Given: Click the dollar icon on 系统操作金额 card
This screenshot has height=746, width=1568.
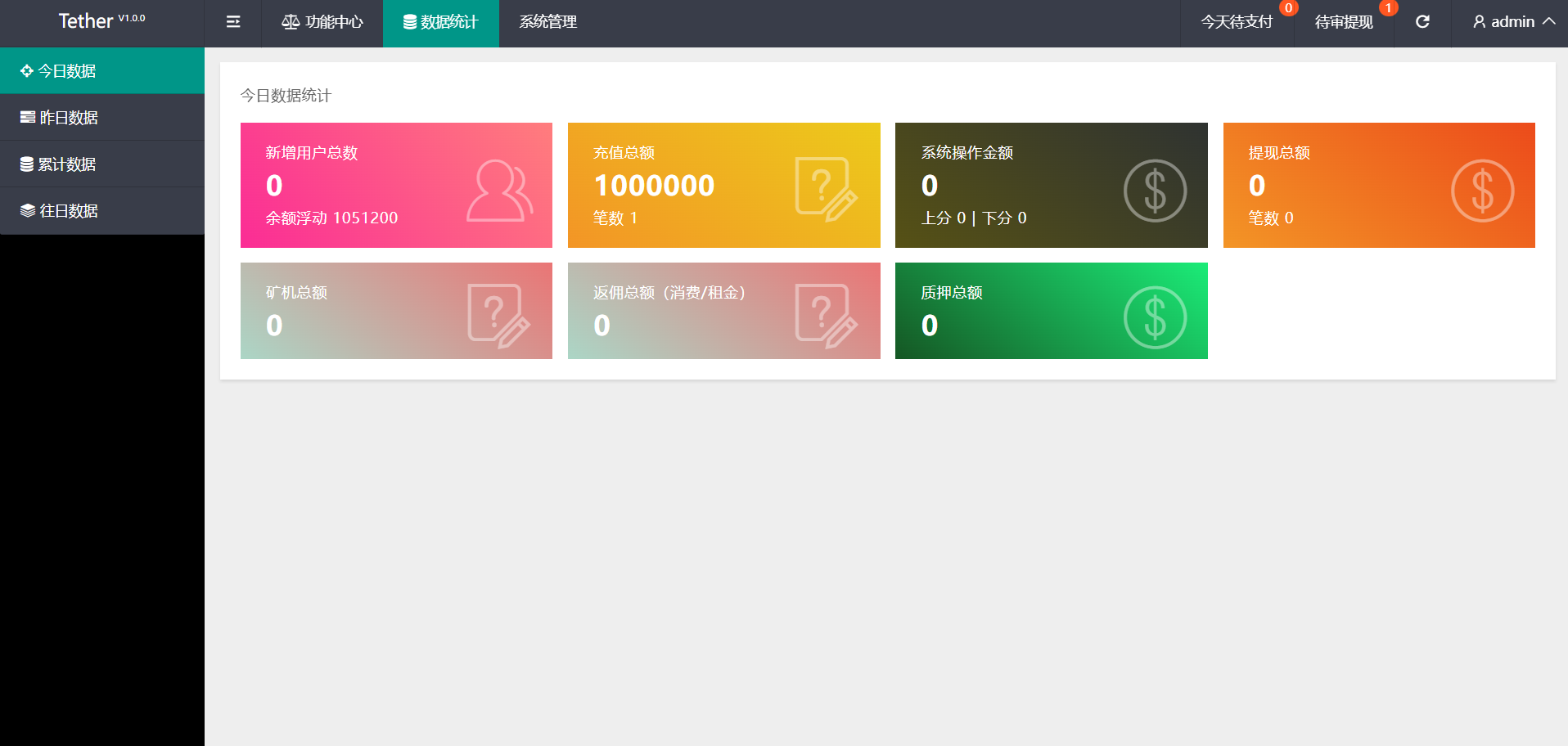Looking at the screenshot, I should click(x=1155, y=191).
